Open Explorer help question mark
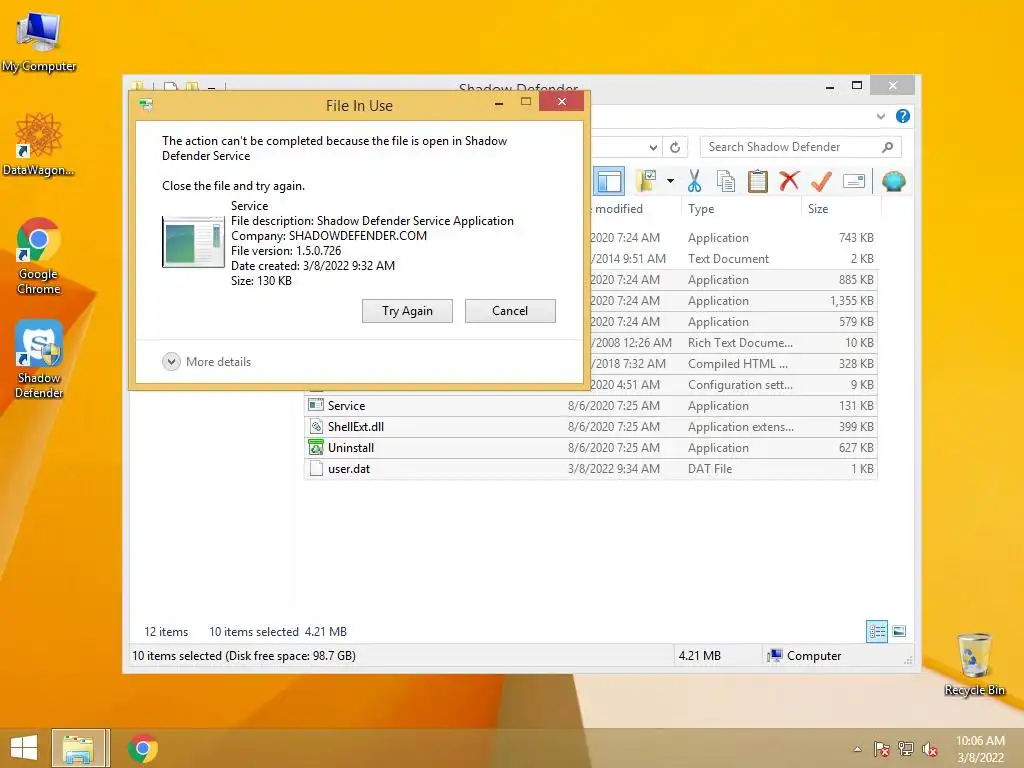This screenshot has height=768, width=1024. tap(903, 116)
